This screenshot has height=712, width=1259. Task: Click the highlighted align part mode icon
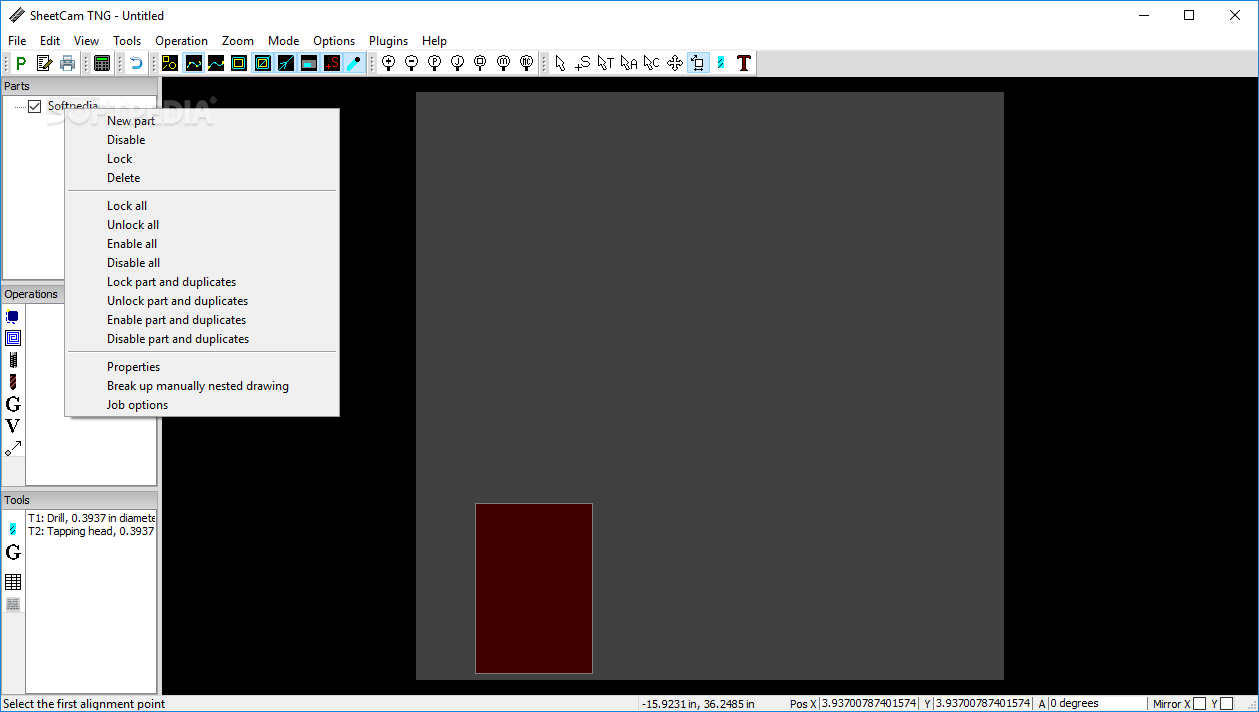(698, 63)
